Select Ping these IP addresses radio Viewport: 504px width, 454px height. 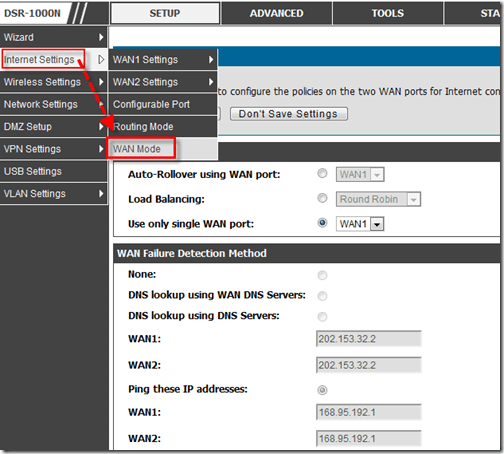point(322,390)
